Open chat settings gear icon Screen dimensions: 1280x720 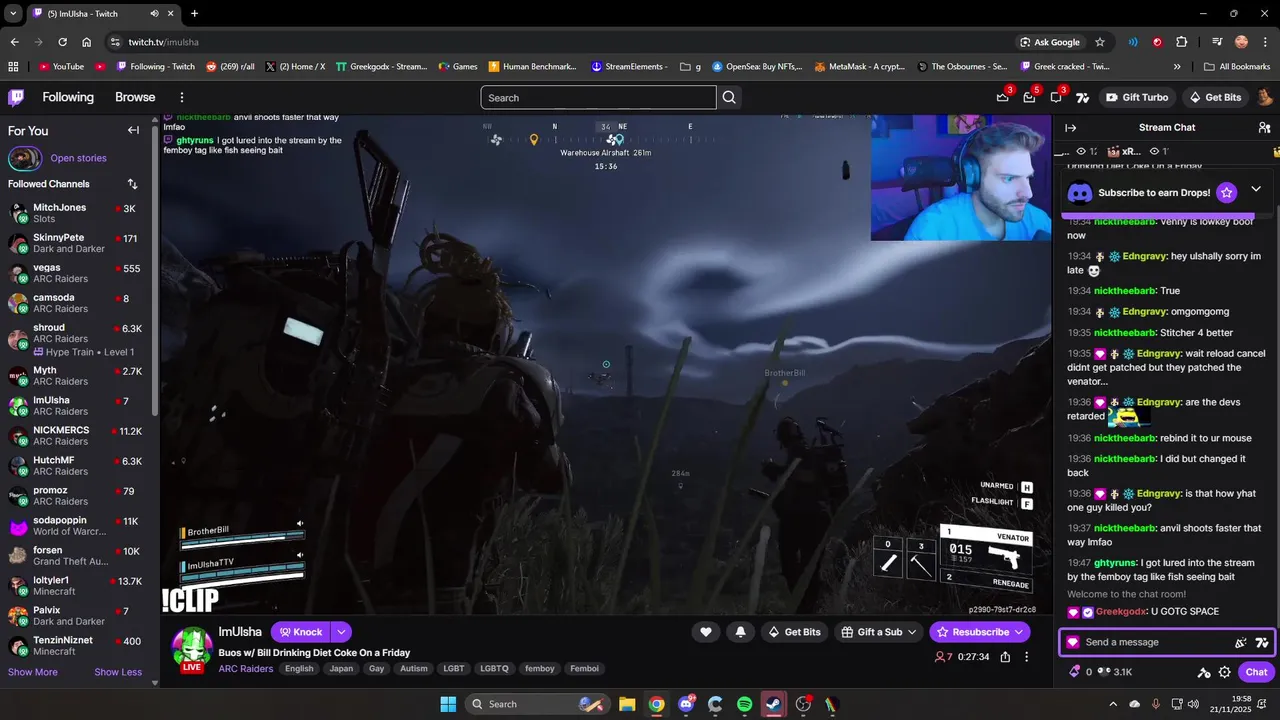coord(1225,672)
